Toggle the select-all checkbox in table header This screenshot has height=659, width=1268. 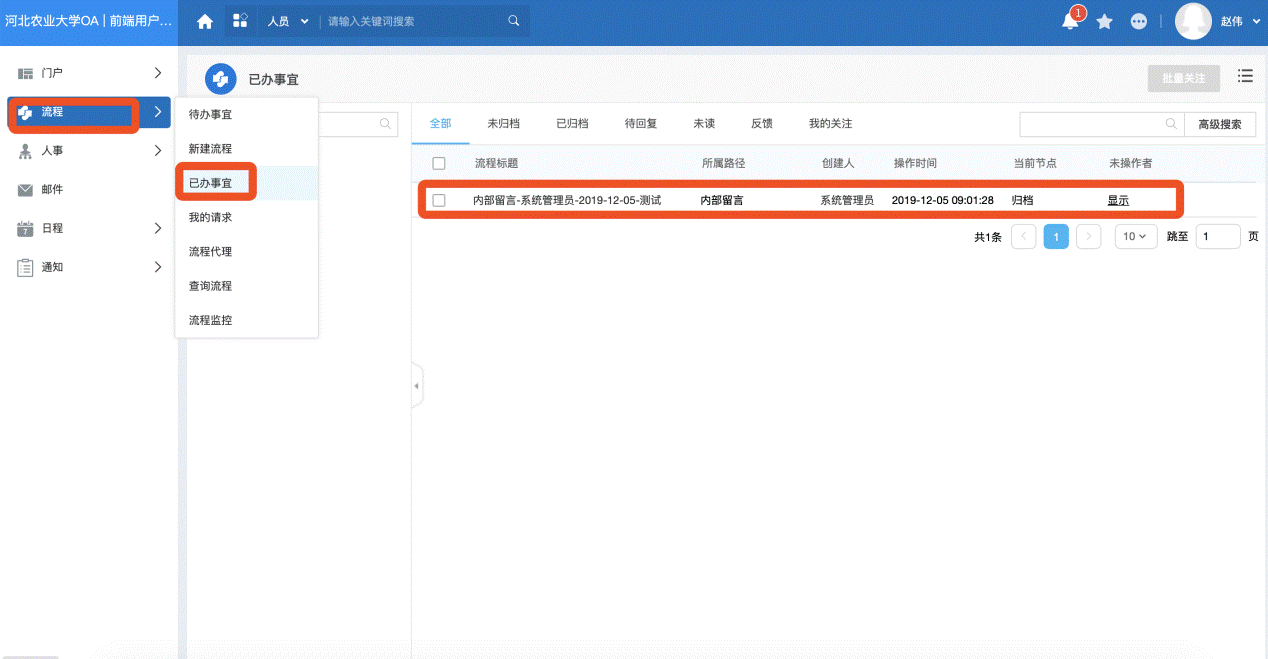[x=438, y=163]
